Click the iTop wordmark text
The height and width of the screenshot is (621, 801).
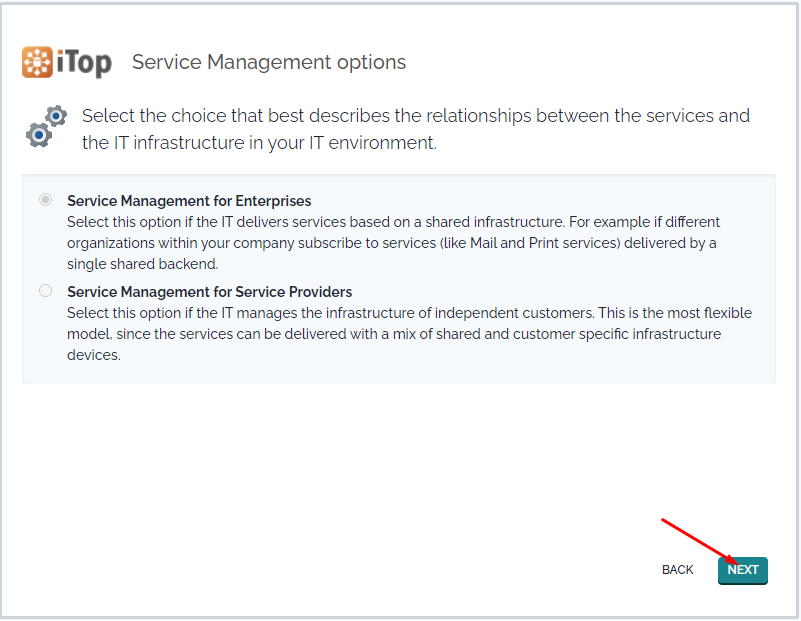coord(84,63)
